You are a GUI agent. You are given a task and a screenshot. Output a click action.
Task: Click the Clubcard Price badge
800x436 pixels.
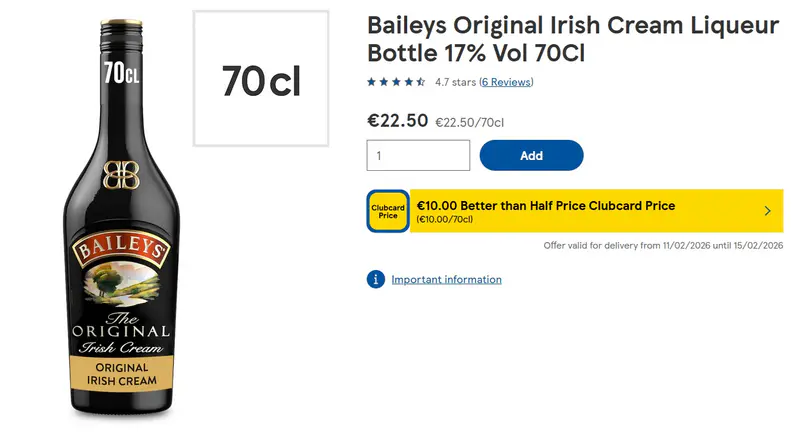click(x=388, y=211)
